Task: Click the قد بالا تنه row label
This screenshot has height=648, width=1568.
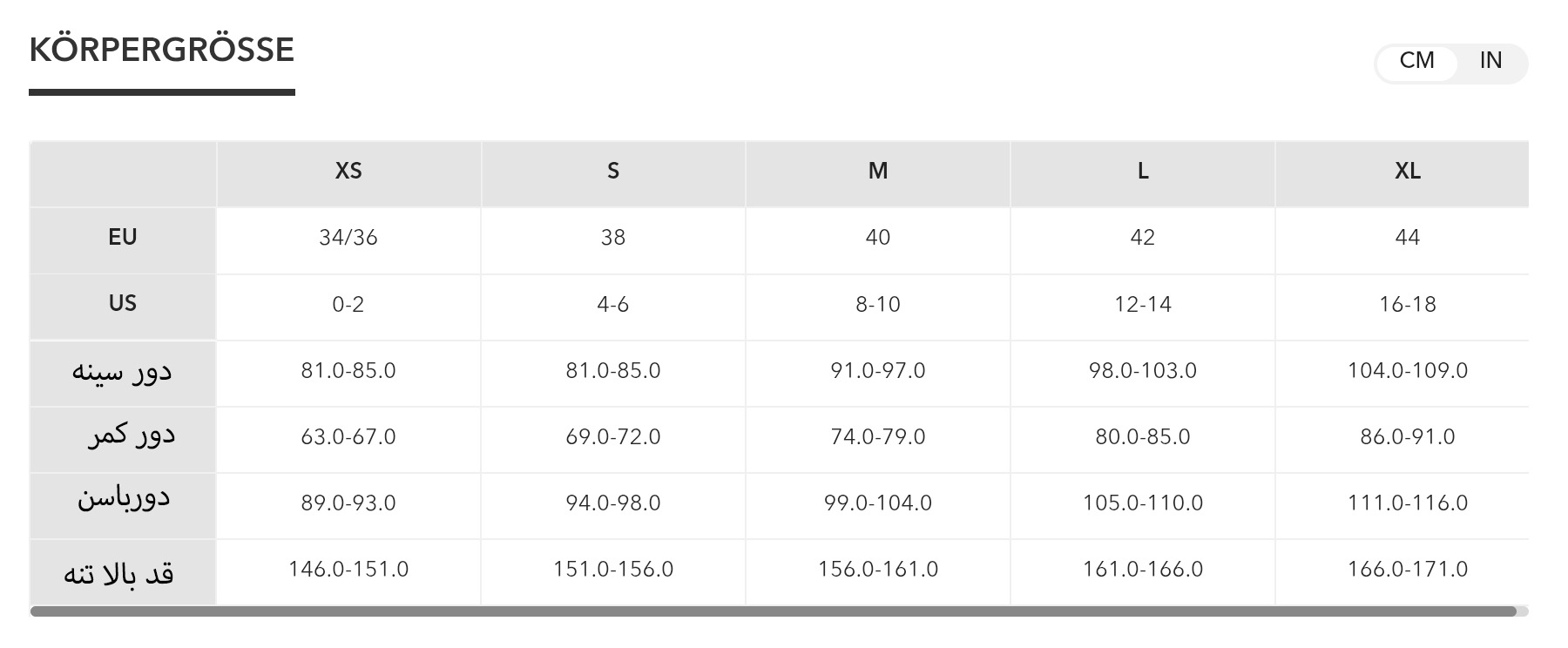Action: tap(119, 573)
